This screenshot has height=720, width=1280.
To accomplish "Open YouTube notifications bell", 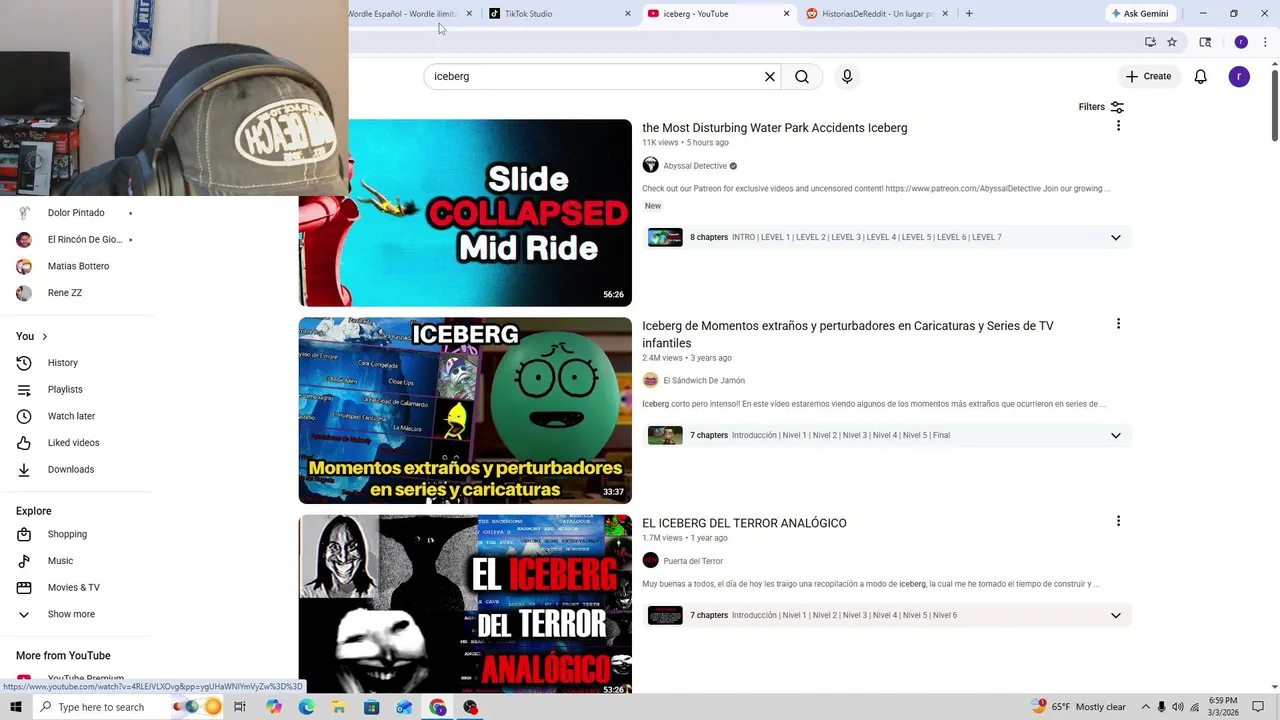I will pos(1201,77).
